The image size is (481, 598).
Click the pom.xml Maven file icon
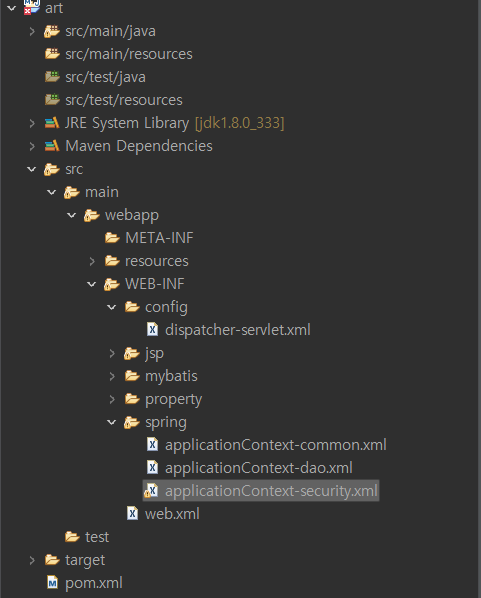click(52, 583)
